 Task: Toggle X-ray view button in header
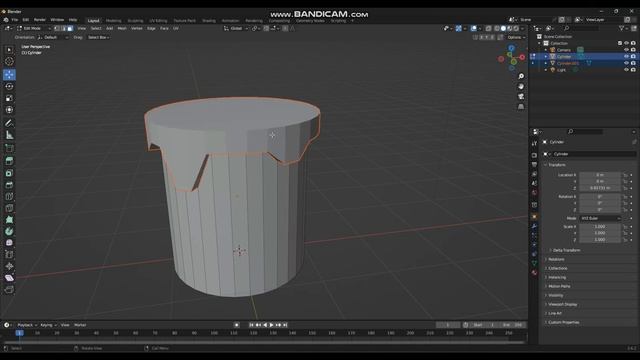click(489, 28)
